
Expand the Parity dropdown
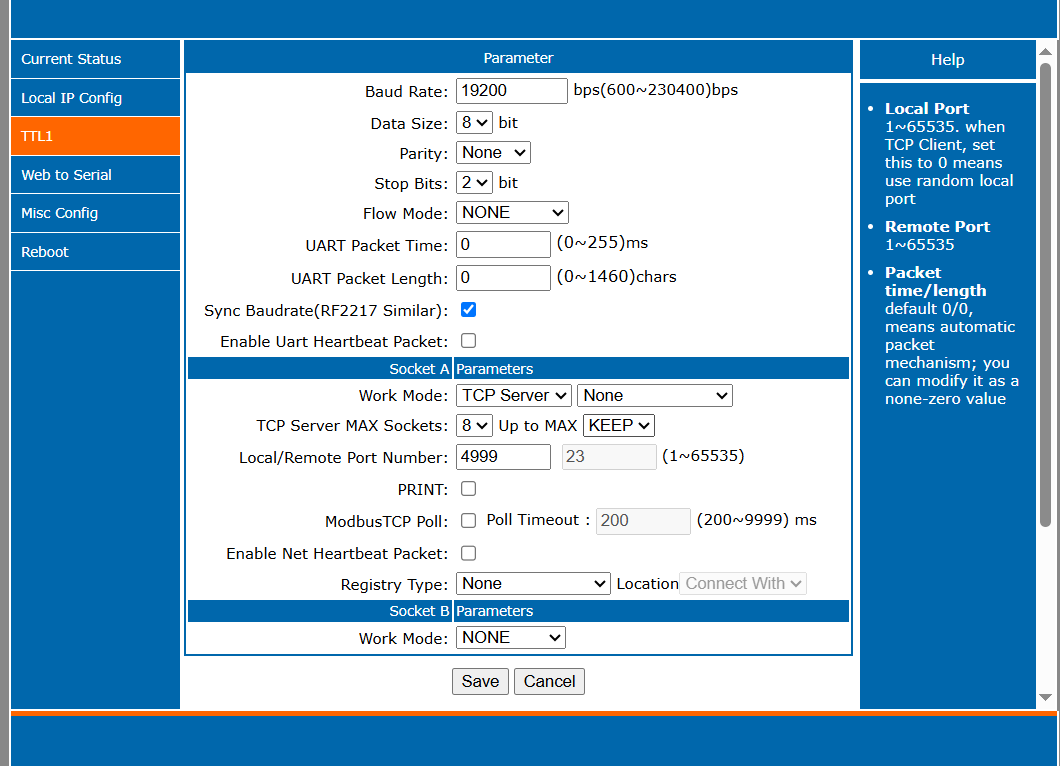493,153
